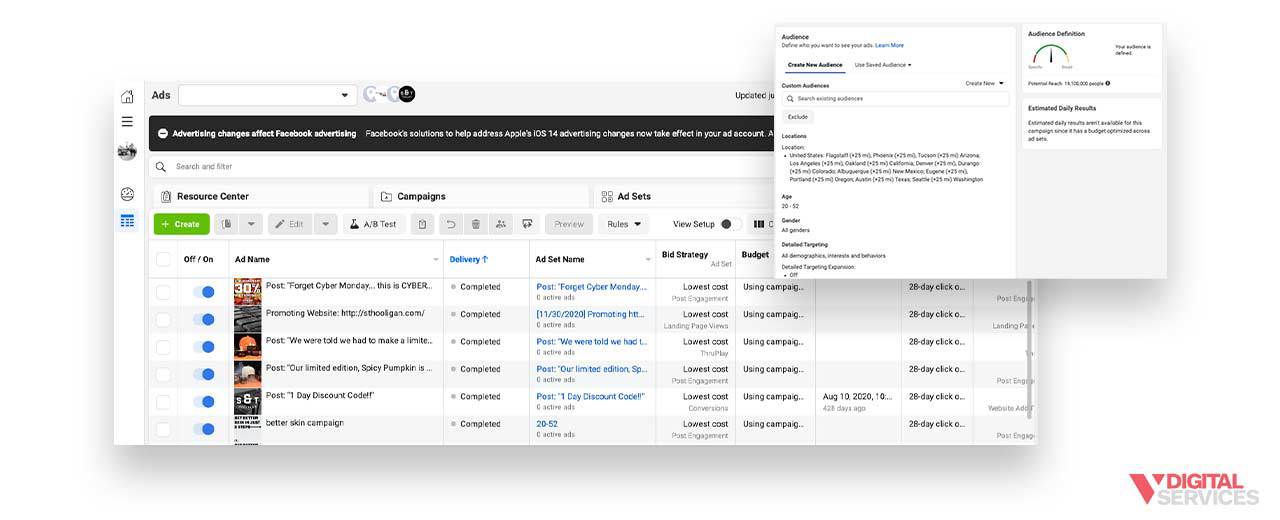Click the search icon in existing audiences field

click(x=791, y=99)
